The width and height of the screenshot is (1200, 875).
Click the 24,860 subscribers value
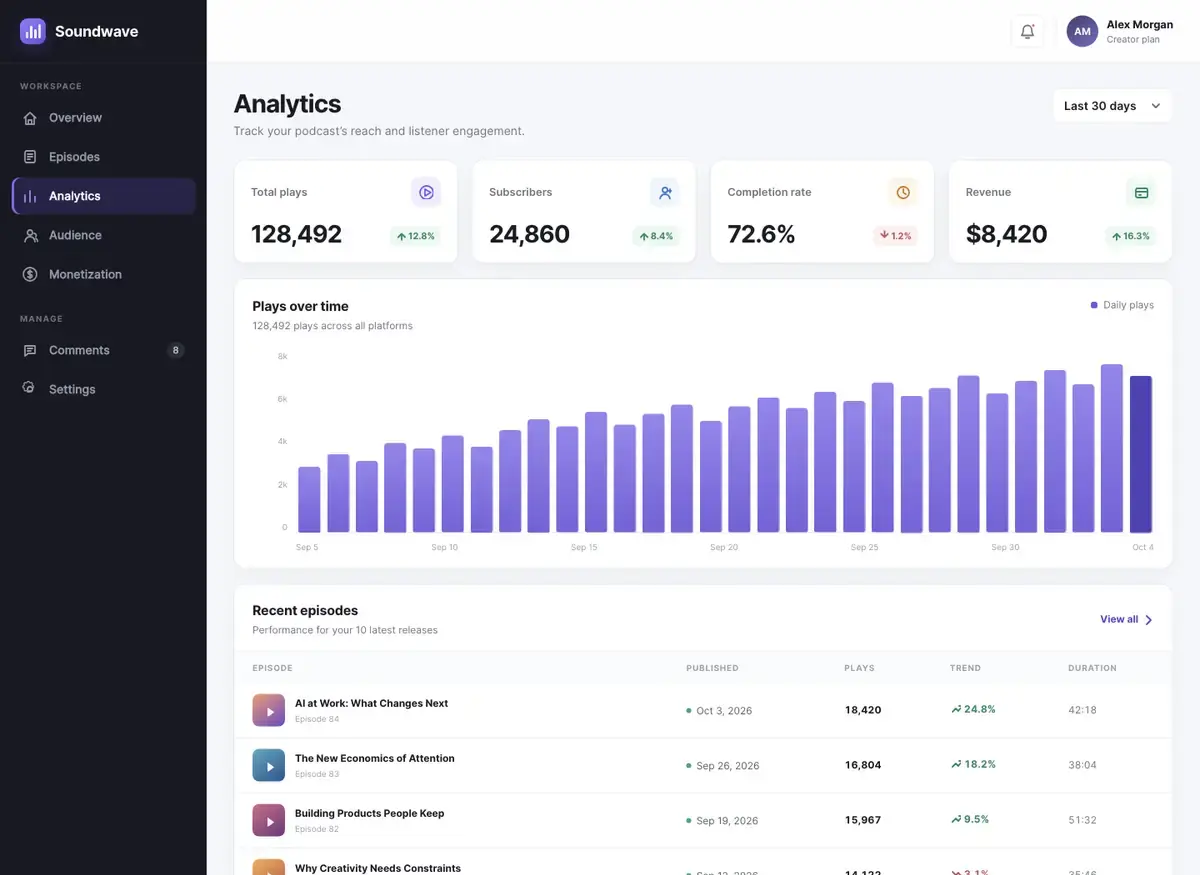529,234
